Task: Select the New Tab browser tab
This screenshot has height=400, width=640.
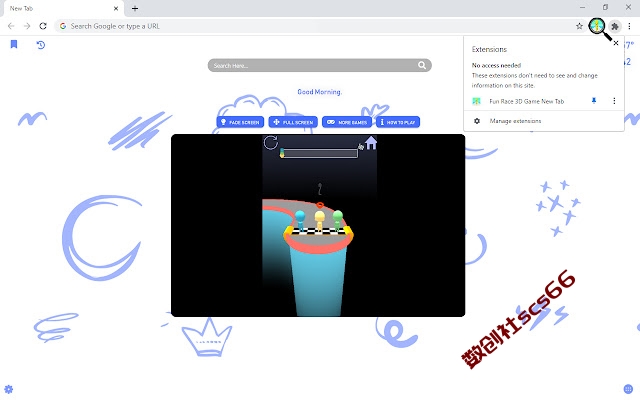Action: [64, 9]
